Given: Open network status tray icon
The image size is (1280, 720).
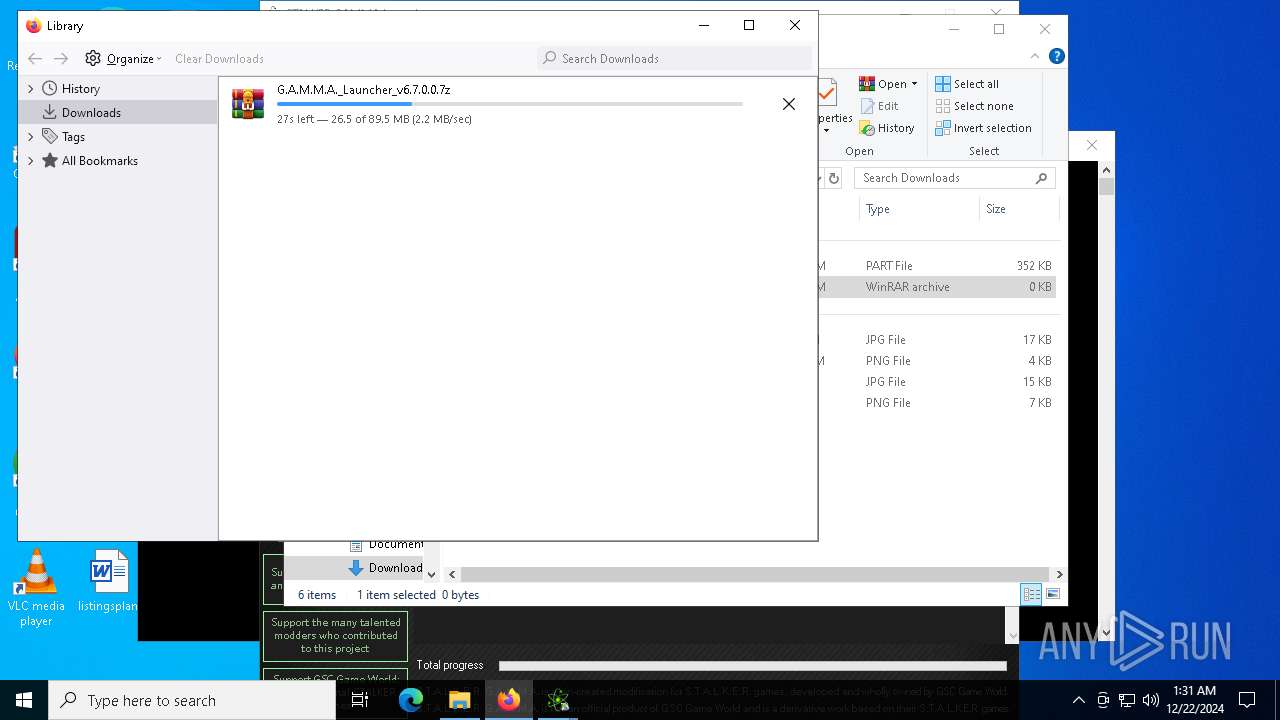Looking at the screenshot, I should pos(1127,700).
